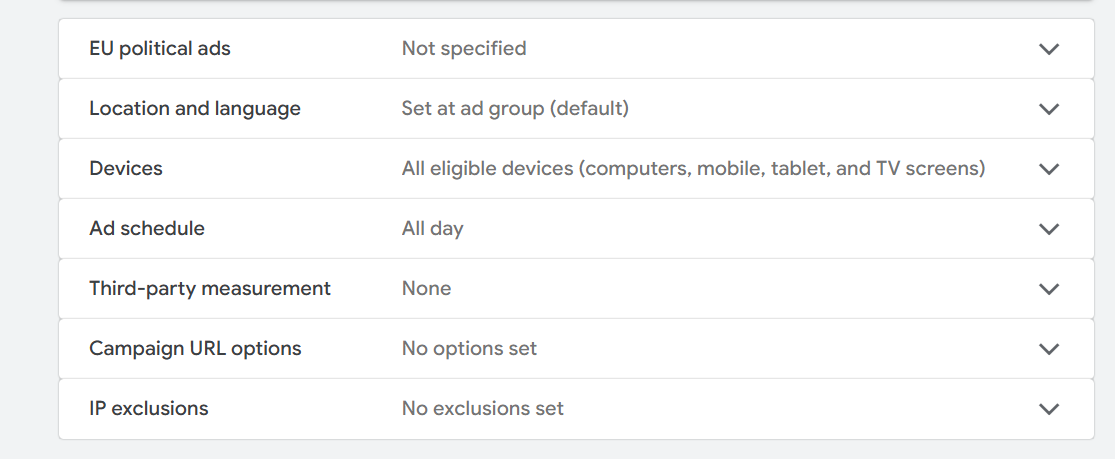
Task: Click the "Devices" setting label
Action: [126, 168]
